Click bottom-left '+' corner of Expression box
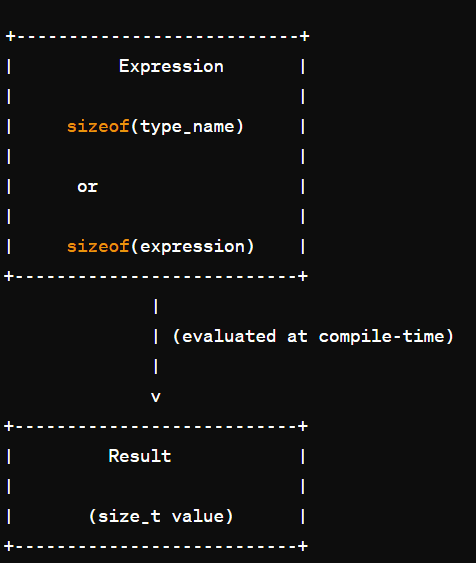This screenshot has width=476, height=563. point(9,276)
